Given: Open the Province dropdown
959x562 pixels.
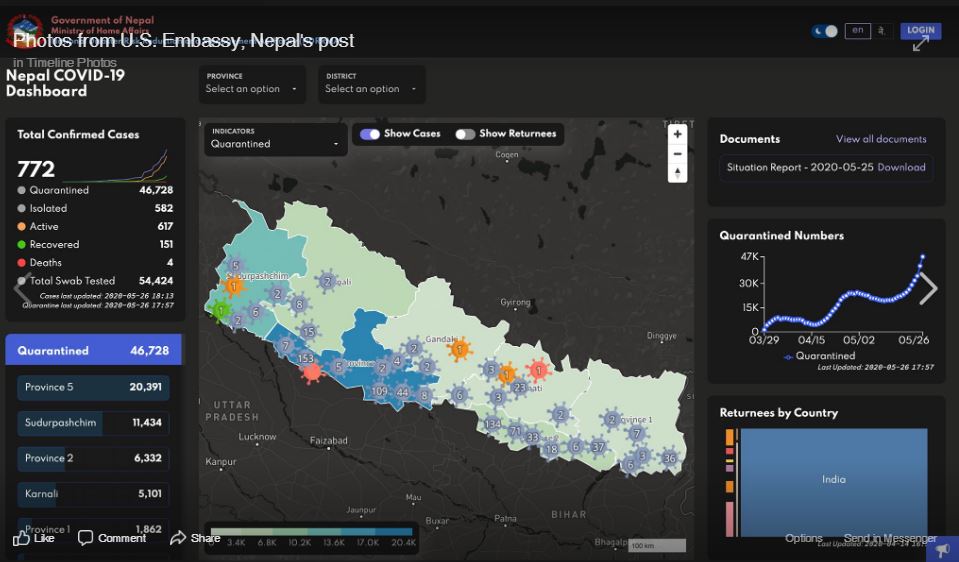Looking at the screenshot, I should point(252,84).
